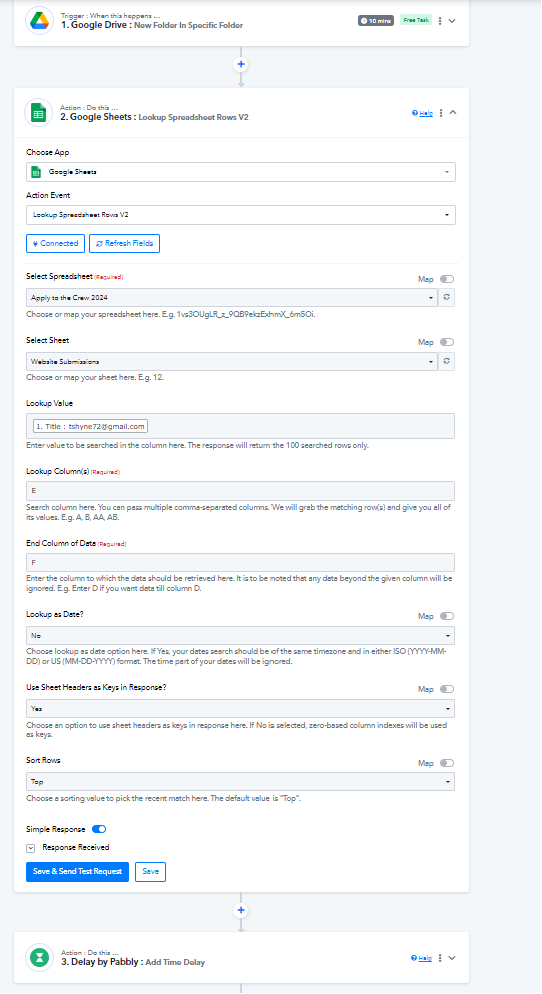Add step with plus below Google Drive
The image size is (542, 994).
[x=241, y=64]
